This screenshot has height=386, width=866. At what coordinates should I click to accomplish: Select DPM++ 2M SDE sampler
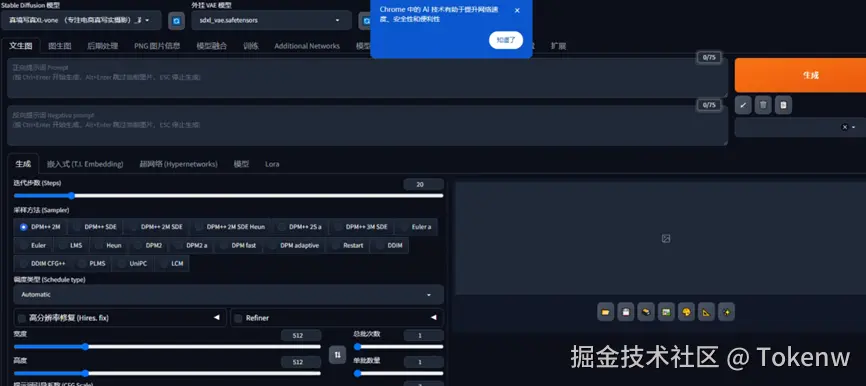point(156,227)
